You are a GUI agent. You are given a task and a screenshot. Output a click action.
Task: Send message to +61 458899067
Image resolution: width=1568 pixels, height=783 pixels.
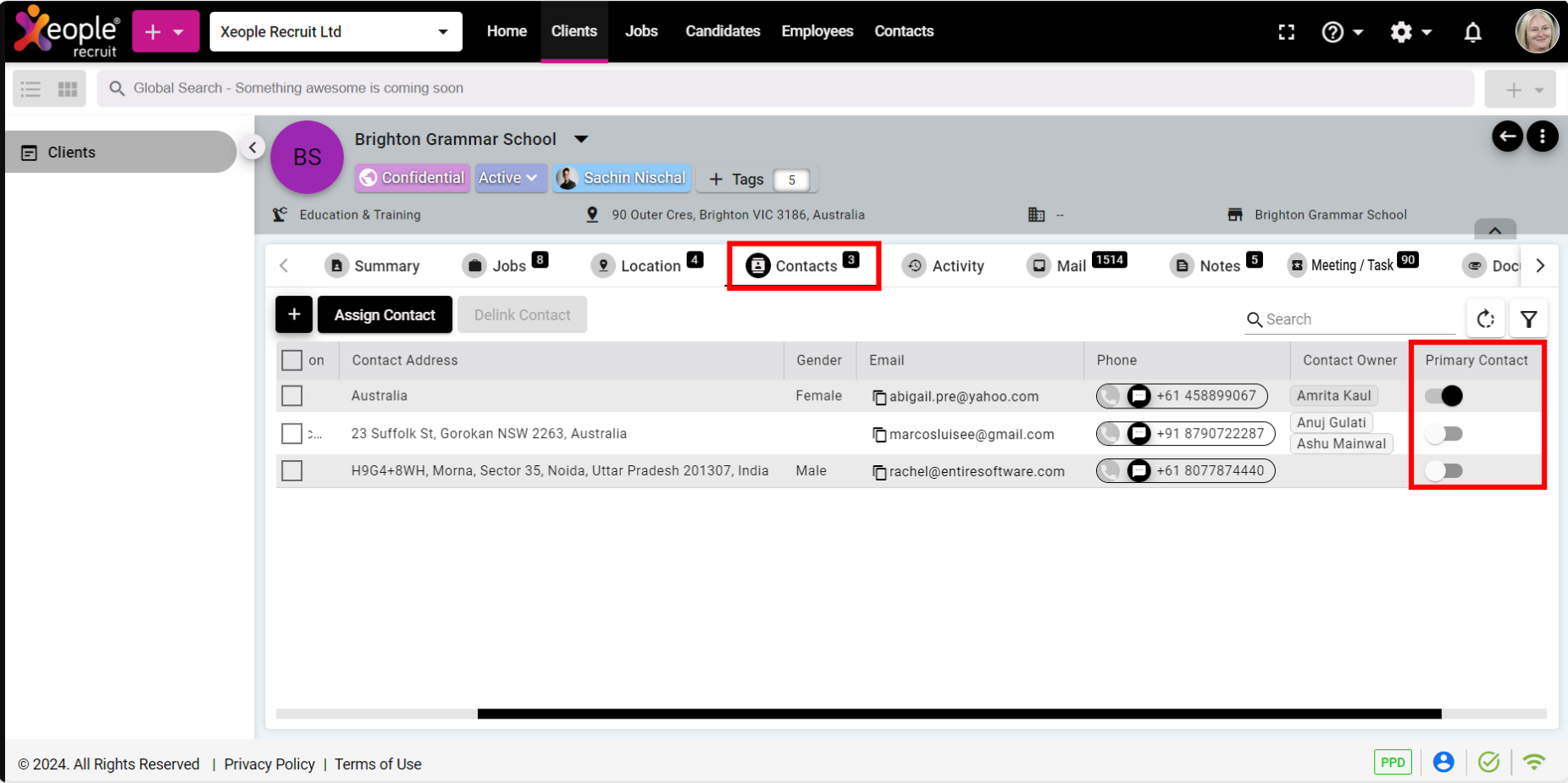pyautogui.click(x=1139, y=396)
